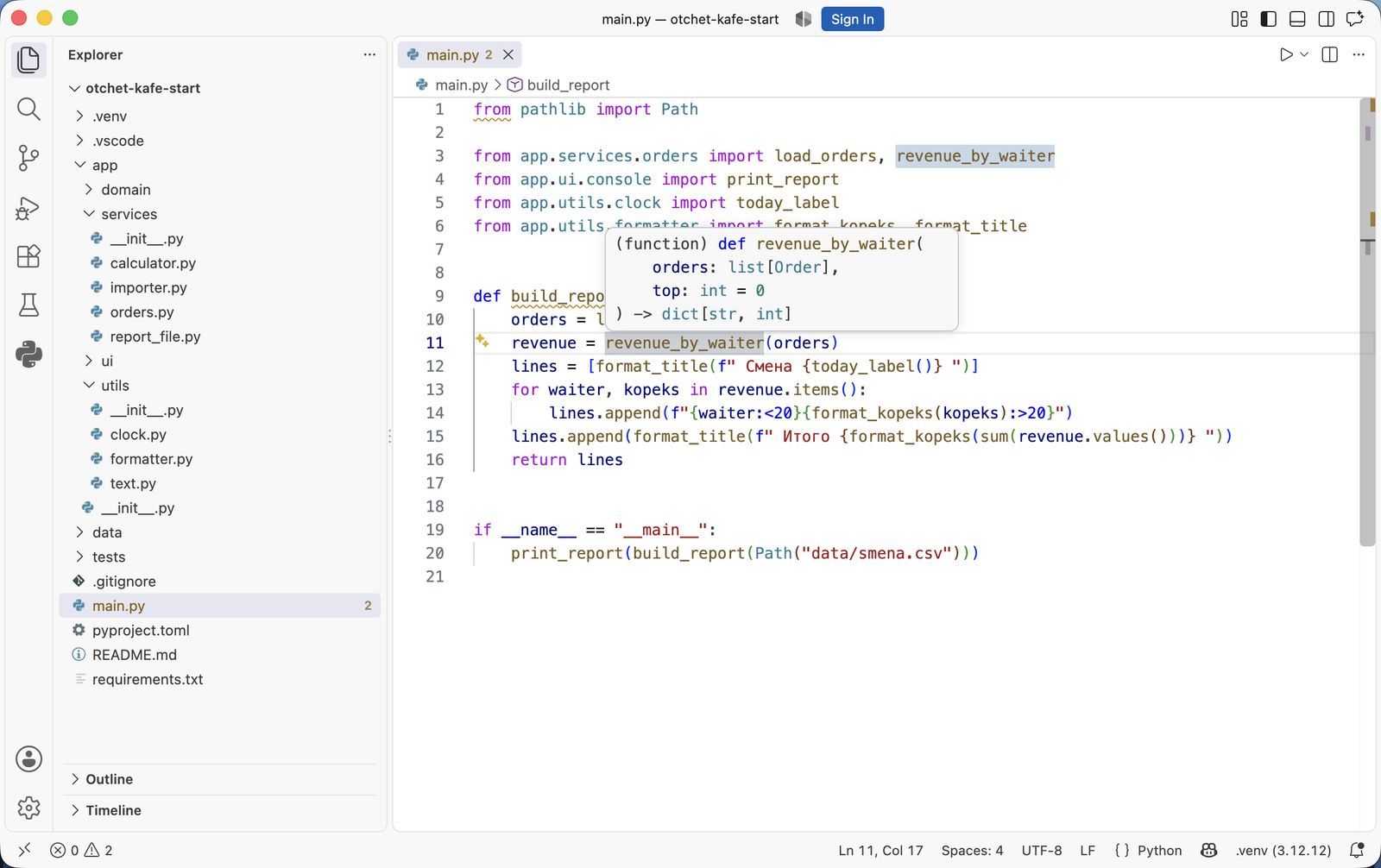Collapse the services folder

pyautogui.click(x=89, y=214)
